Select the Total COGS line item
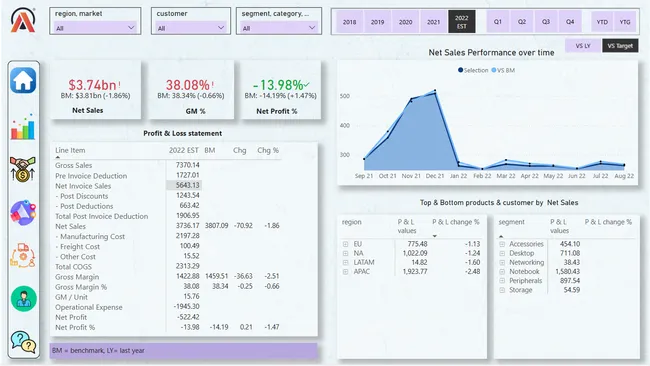650x366 pixels. [73, 267]
